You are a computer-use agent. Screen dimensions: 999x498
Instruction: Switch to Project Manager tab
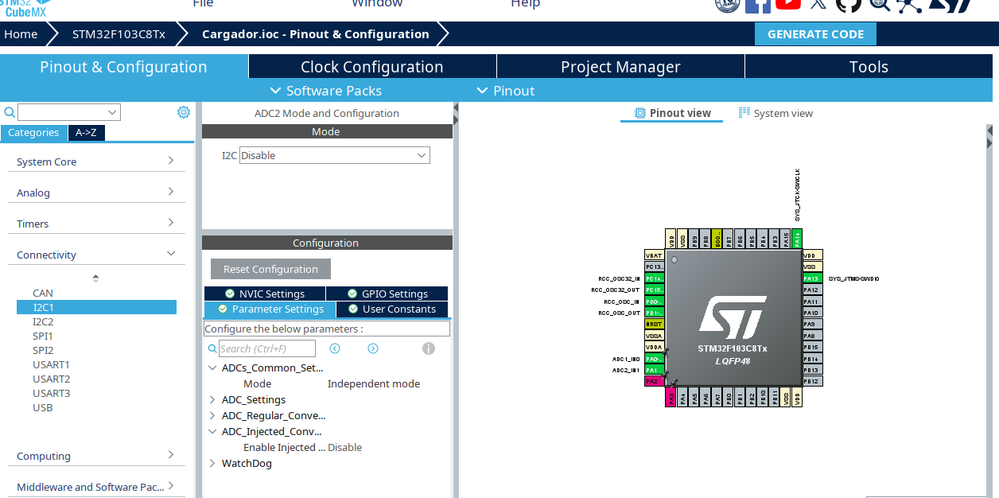[x=620, y=67]
